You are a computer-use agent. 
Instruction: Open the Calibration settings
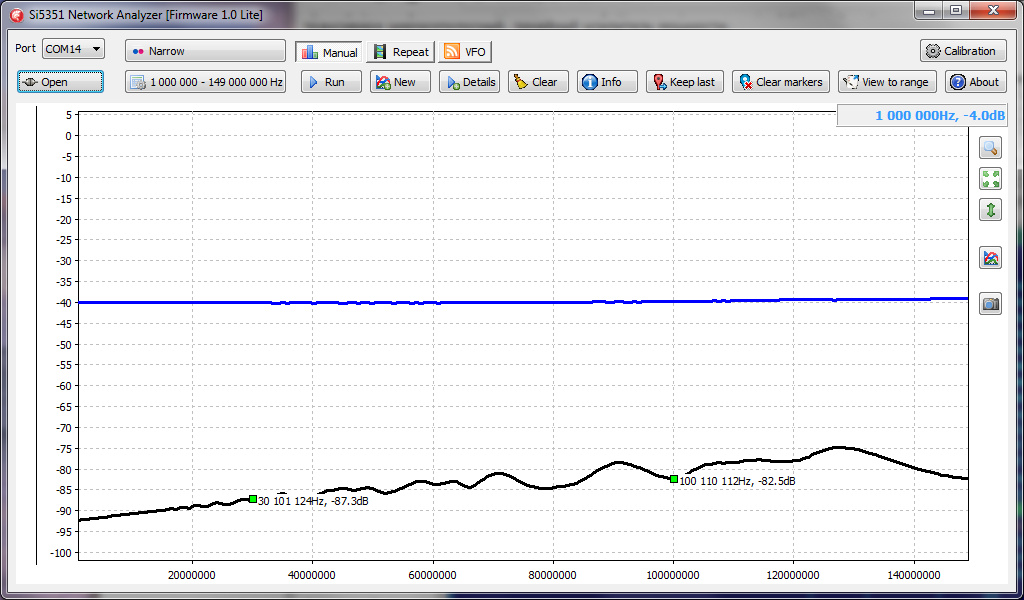point(962,51)
